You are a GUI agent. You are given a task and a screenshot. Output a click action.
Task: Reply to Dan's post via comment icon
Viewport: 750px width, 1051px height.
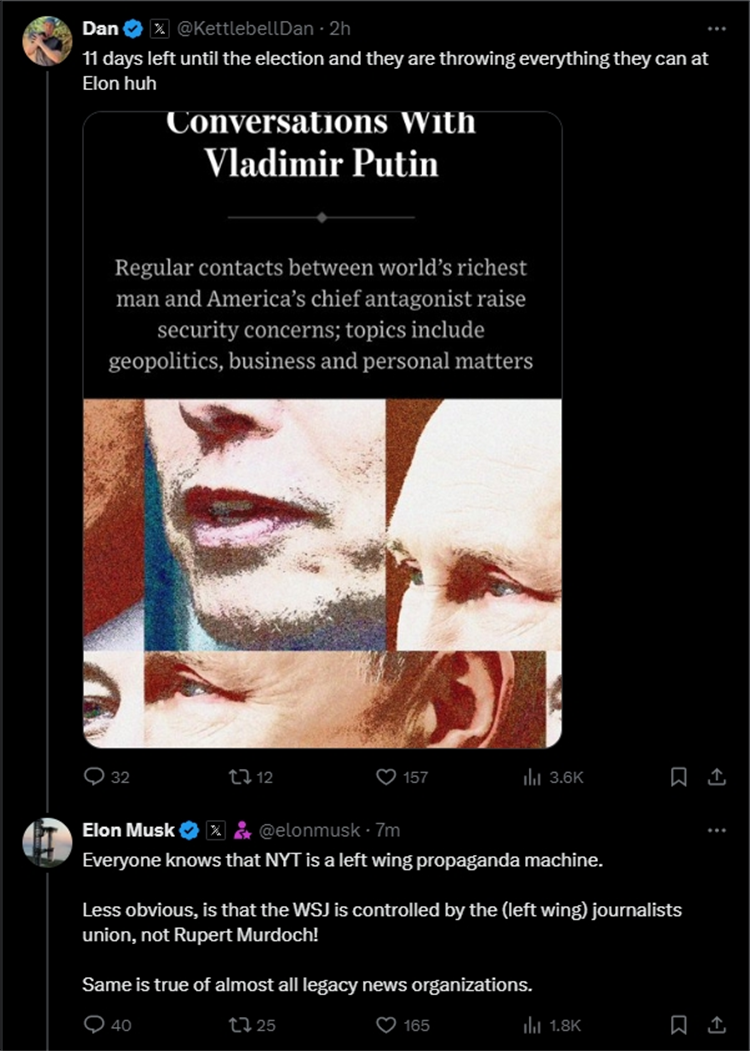point(95,777)
